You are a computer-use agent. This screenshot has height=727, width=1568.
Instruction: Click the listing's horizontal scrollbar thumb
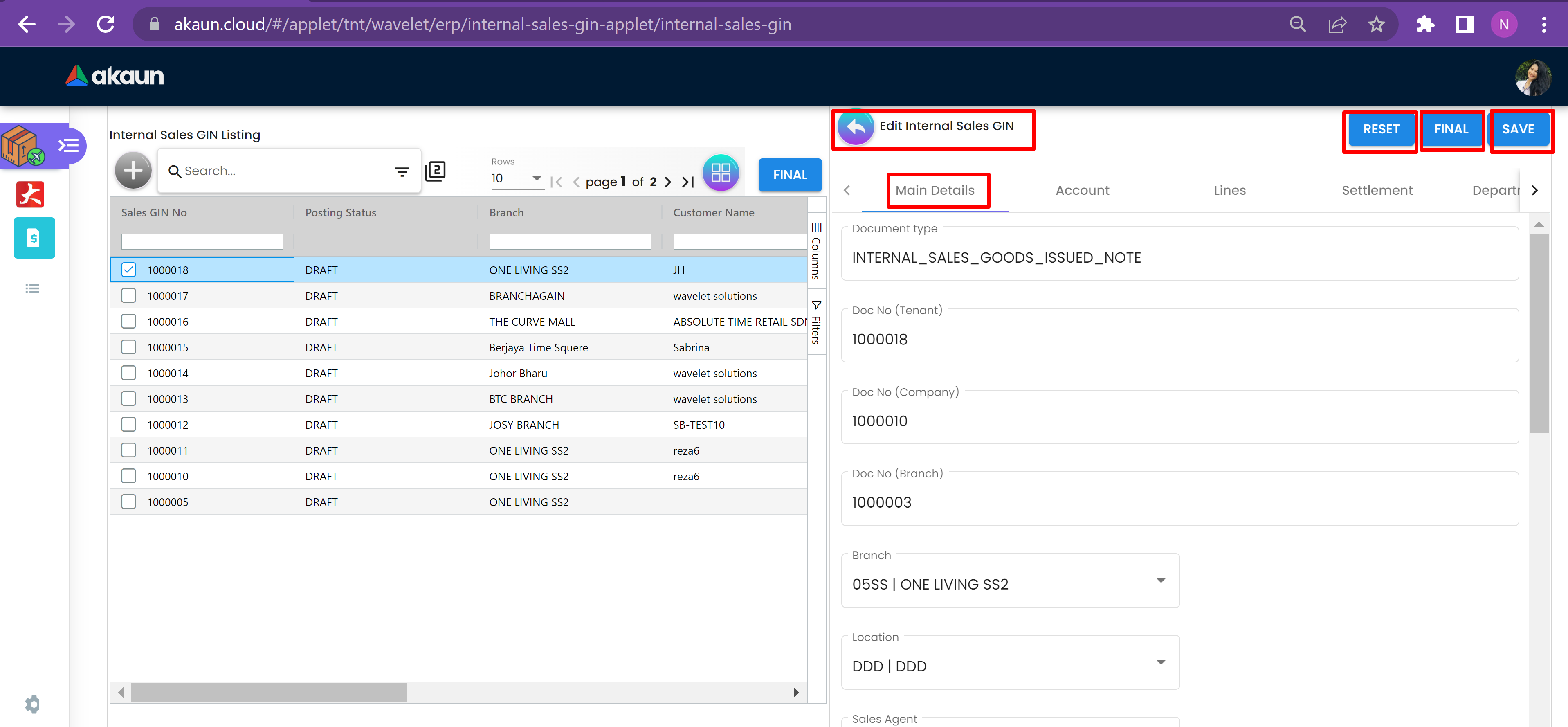pyautogui.click(x=268, y=692)
